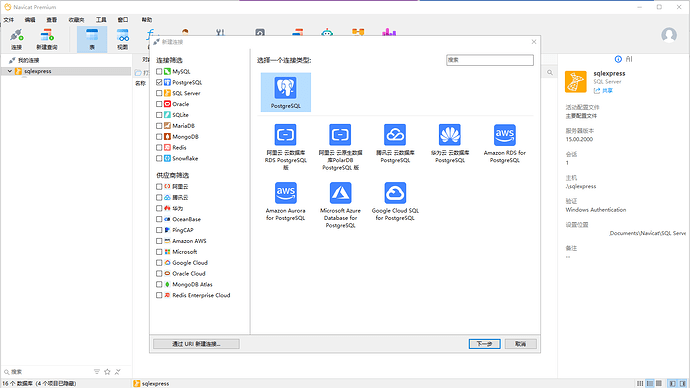Close the new connection dialog
The height and width of the screenshot is (388, 690).
[x=534, y=42]
